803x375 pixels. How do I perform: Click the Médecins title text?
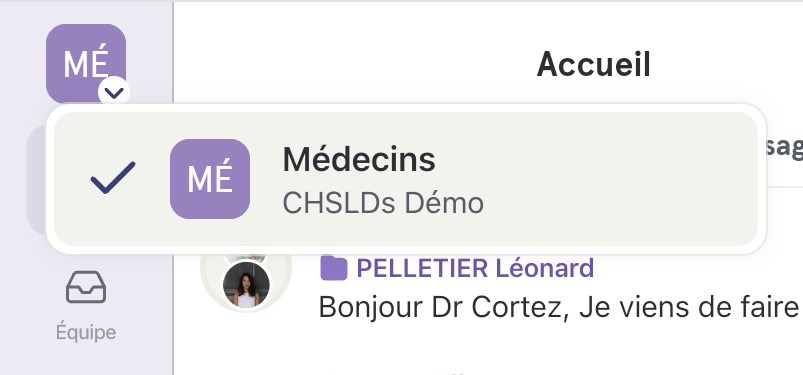pos(359,159)
